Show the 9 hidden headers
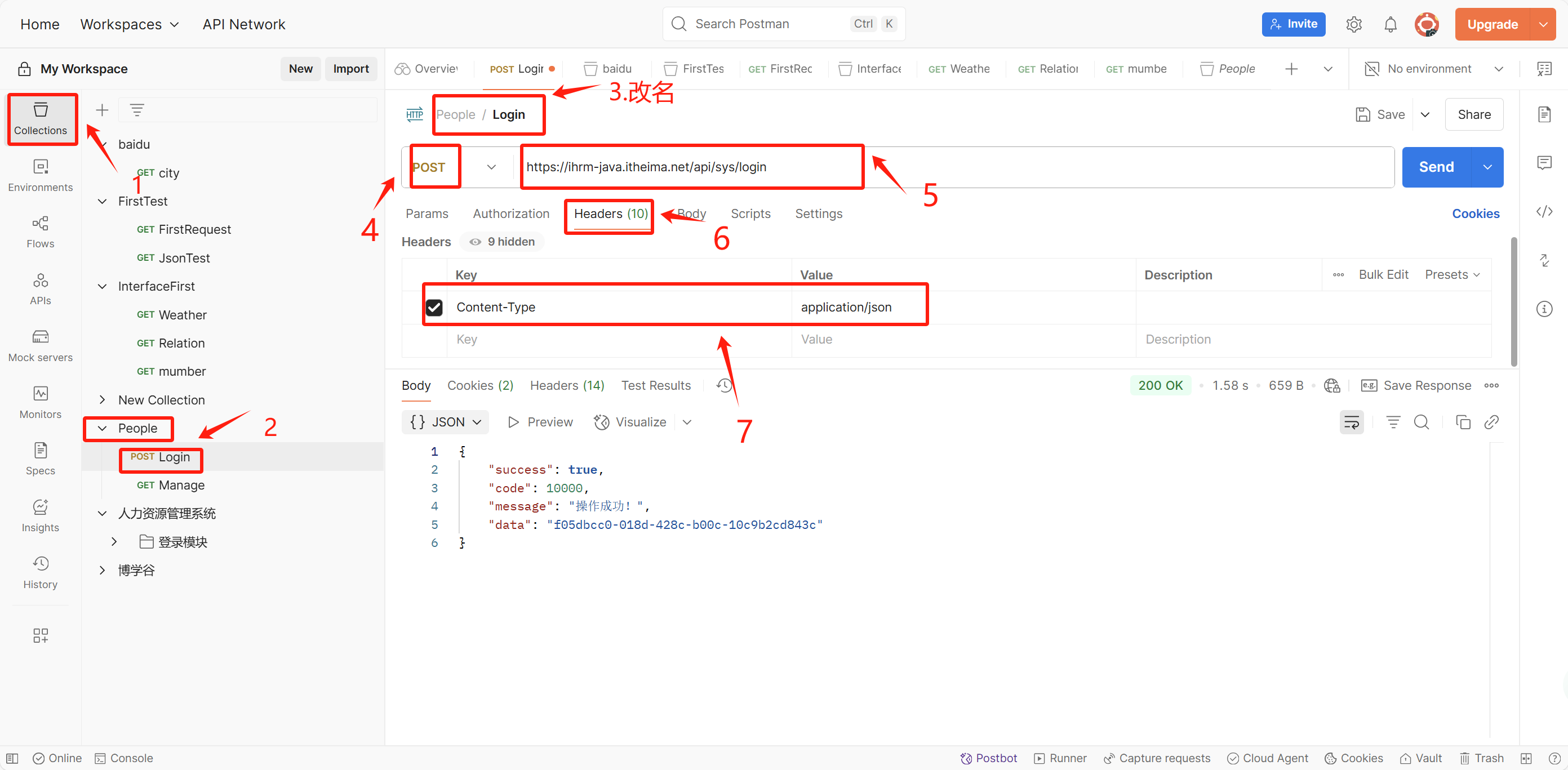This screenshot has height=770, width=1568. click(502, 242)
